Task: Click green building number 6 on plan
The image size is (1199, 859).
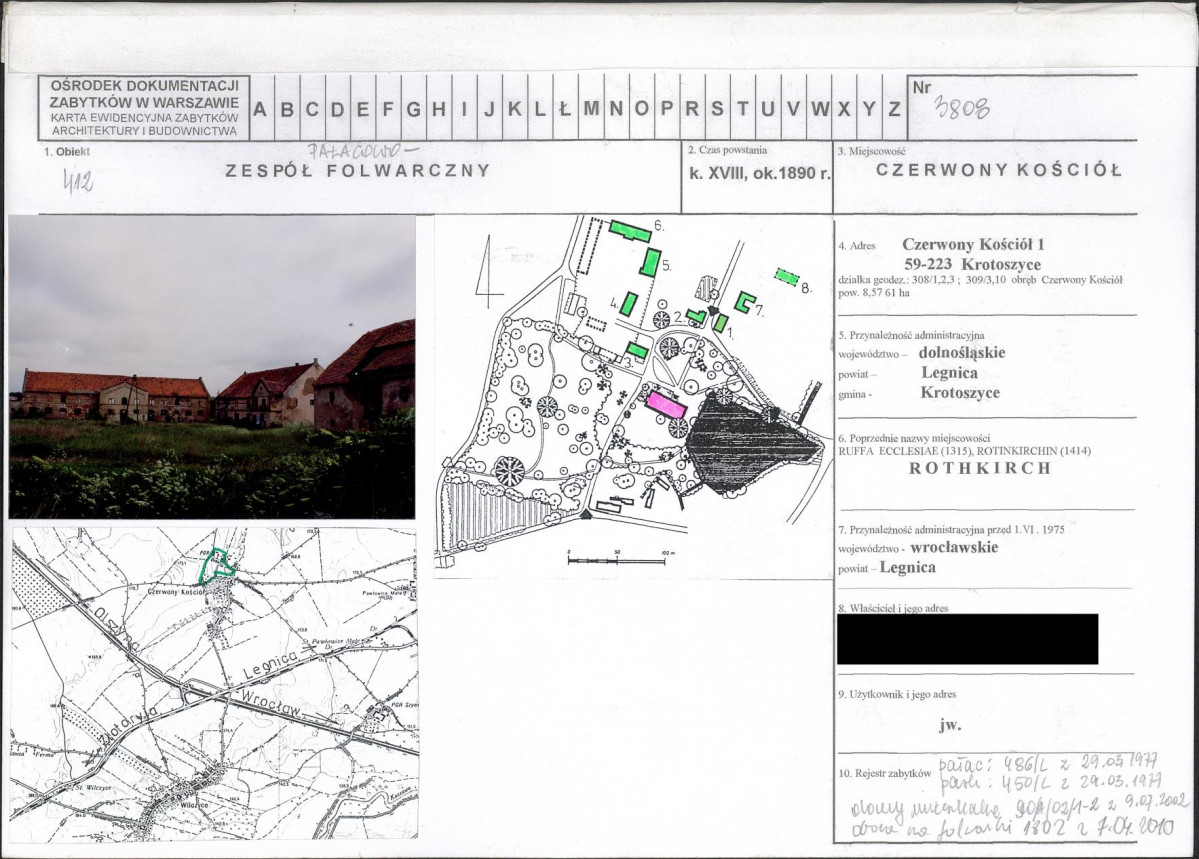Action: point(630,230)
